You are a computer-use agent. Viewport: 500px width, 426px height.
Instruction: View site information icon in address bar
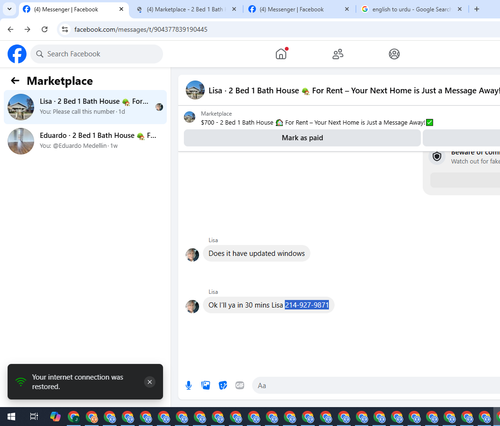(65, 29)
